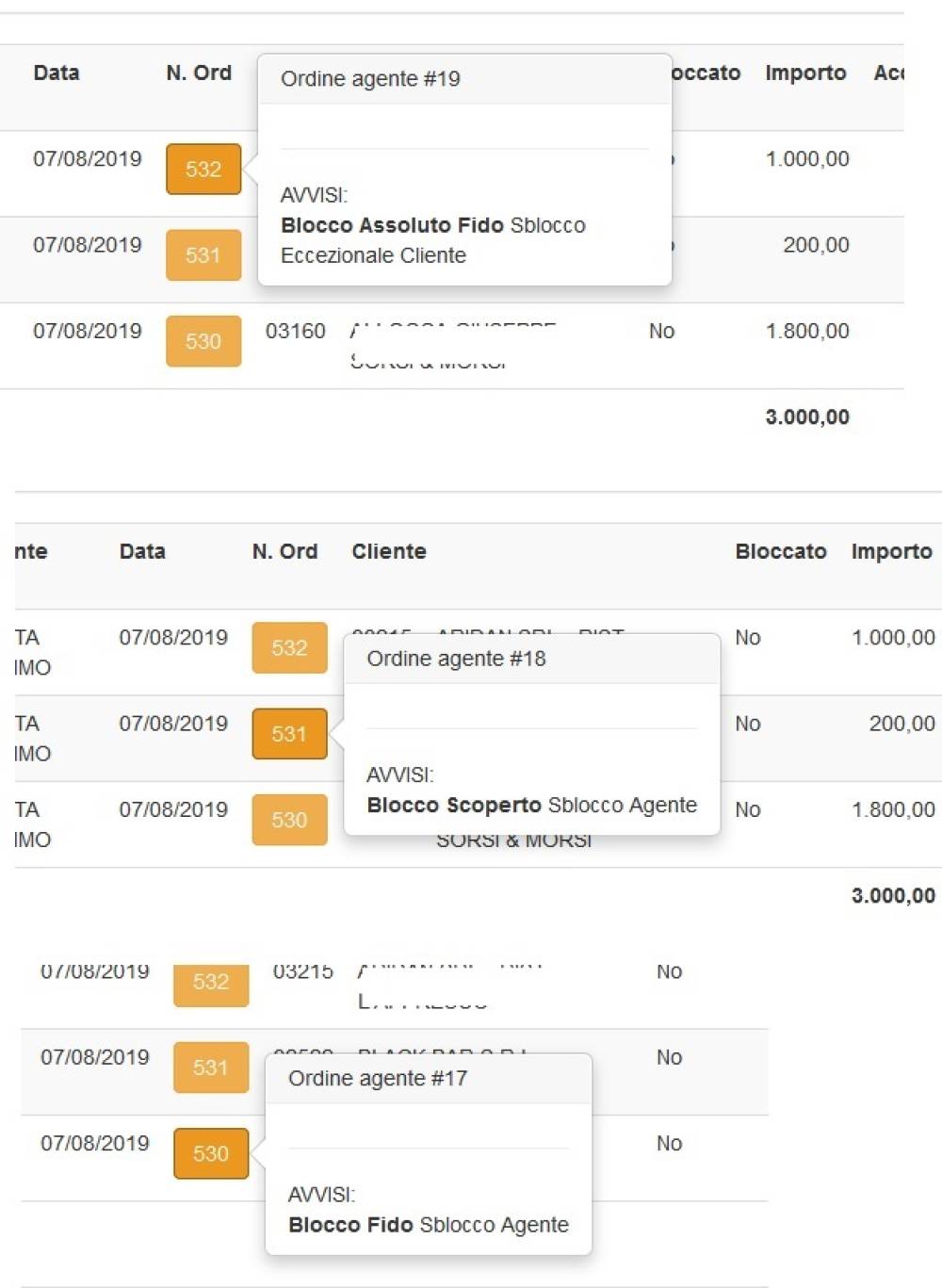Click the 'Ordine agente #19' popover title
The image size is (942, 1288).
370,79
